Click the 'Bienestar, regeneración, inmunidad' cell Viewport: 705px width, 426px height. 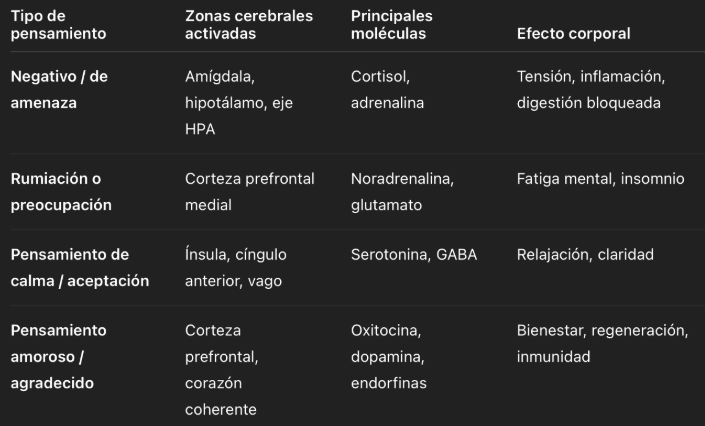602,344
